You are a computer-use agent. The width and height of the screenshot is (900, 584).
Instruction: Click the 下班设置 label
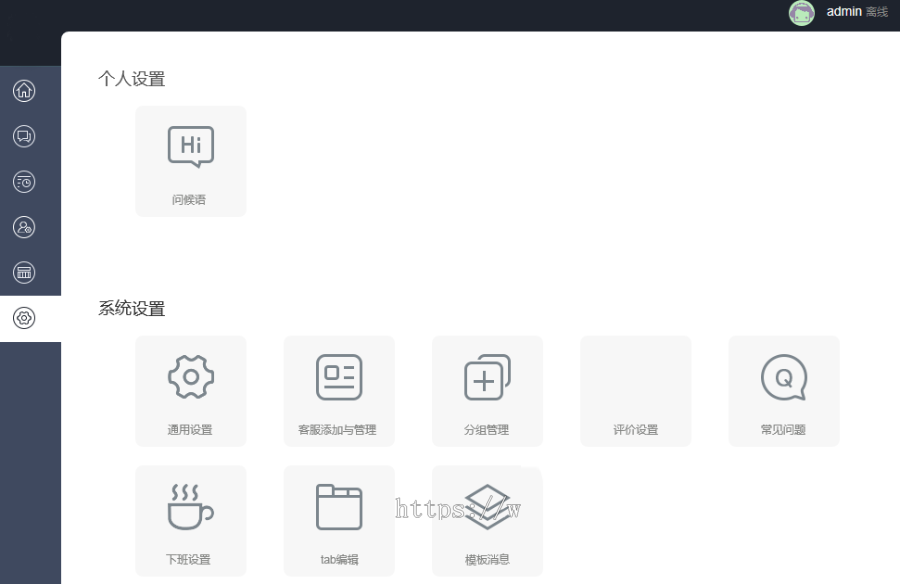(x=188, y=559)
